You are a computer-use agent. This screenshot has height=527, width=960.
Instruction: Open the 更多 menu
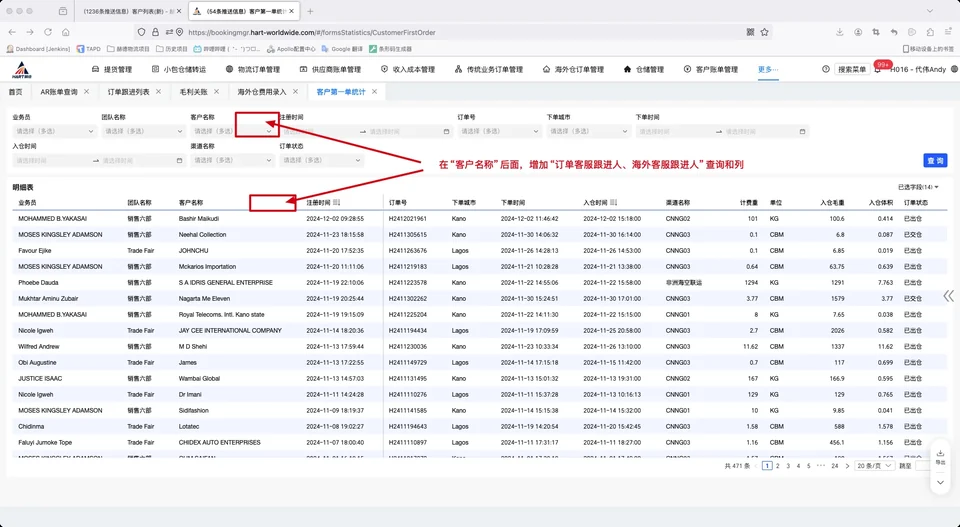click(768, 69)
